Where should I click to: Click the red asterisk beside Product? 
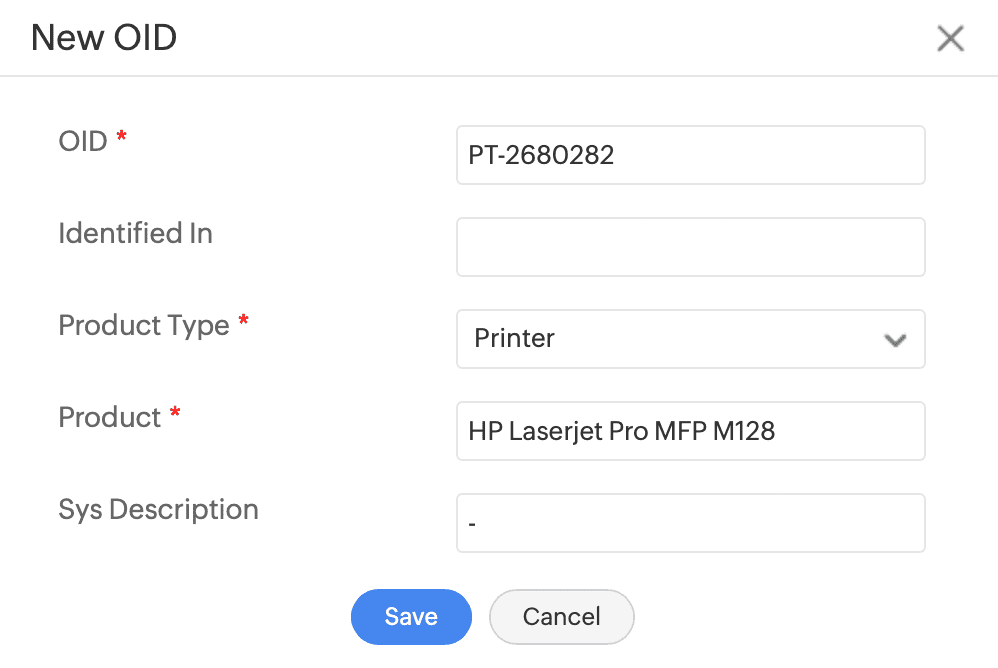click(x=175, y=414)
